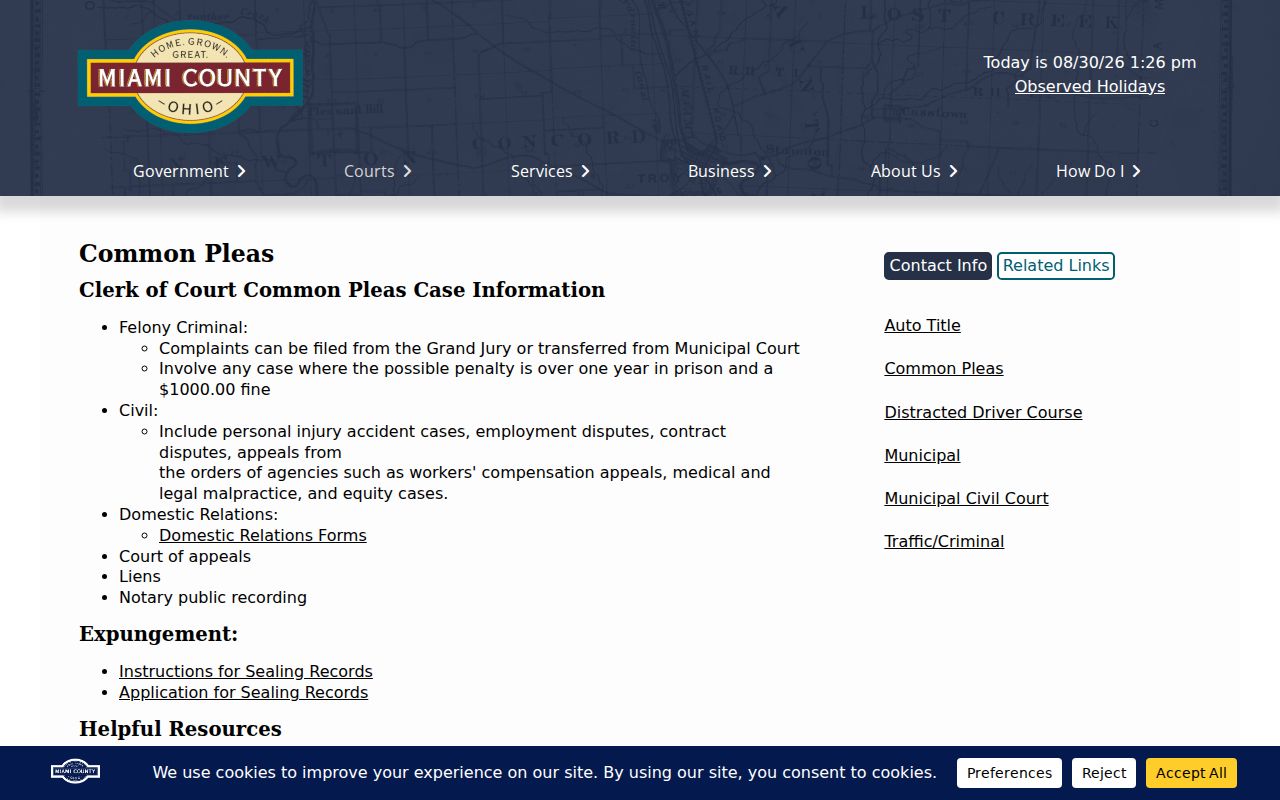Expand the About Us menu chevron
The height and width of the screenshot is (800, 1280).
[953, 171]
